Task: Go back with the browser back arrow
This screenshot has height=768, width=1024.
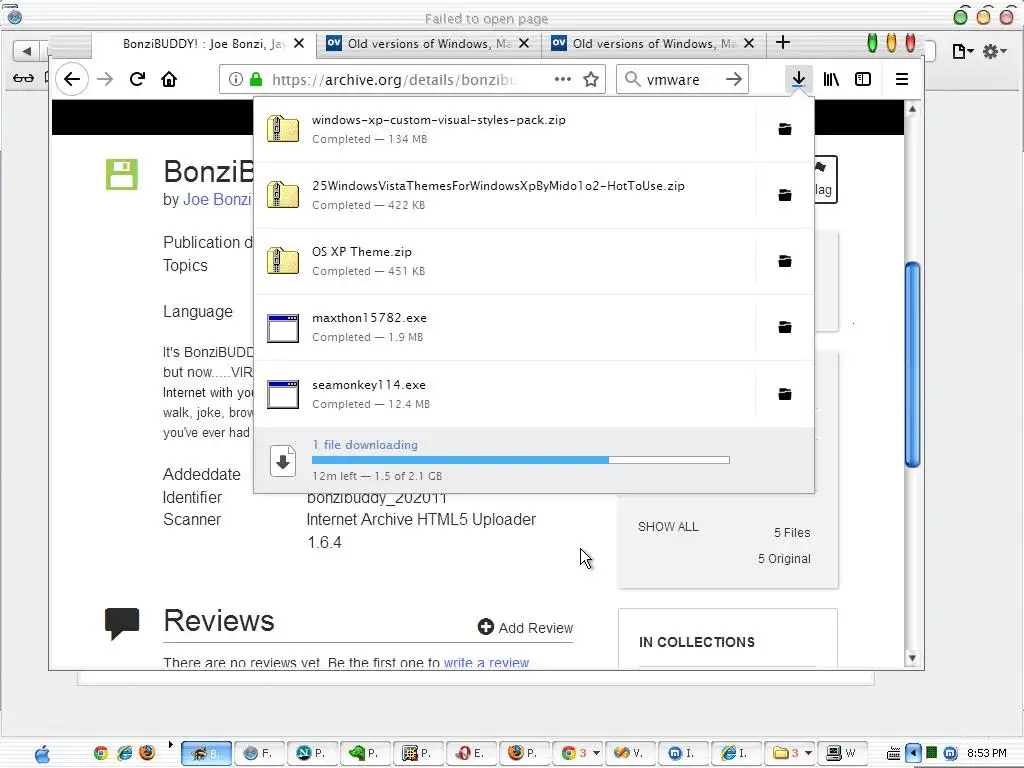Action: 72,80
